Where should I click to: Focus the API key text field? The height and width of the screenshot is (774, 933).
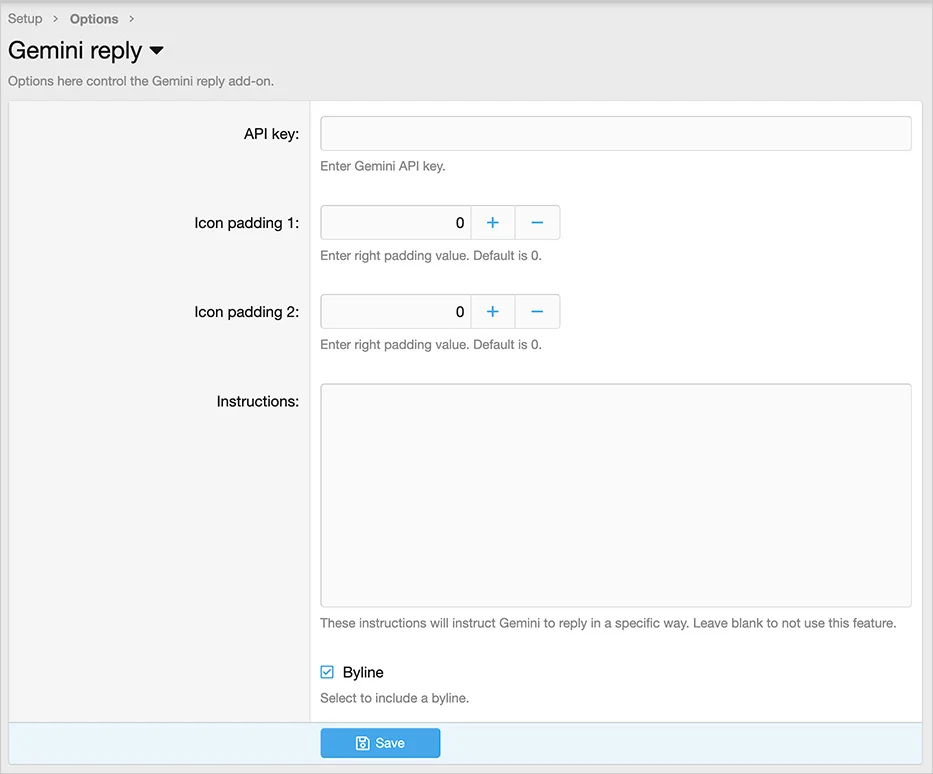pos(615,134)
